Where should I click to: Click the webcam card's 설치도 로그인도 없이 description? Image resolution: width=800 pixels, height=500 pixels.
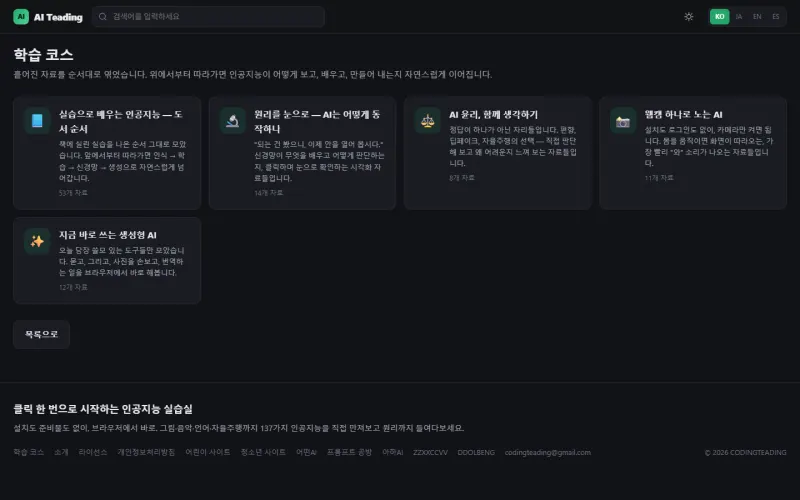(x=709, y=146)
